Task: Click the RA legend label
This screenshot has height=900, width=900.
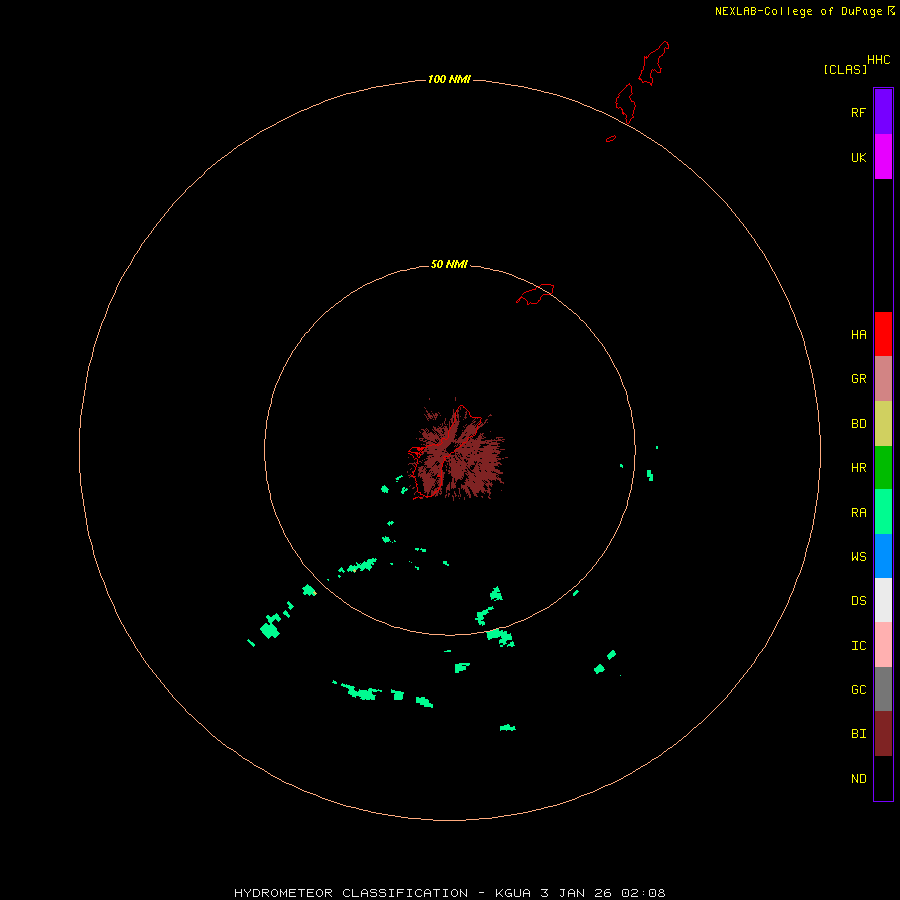Action: click(858, 513)
